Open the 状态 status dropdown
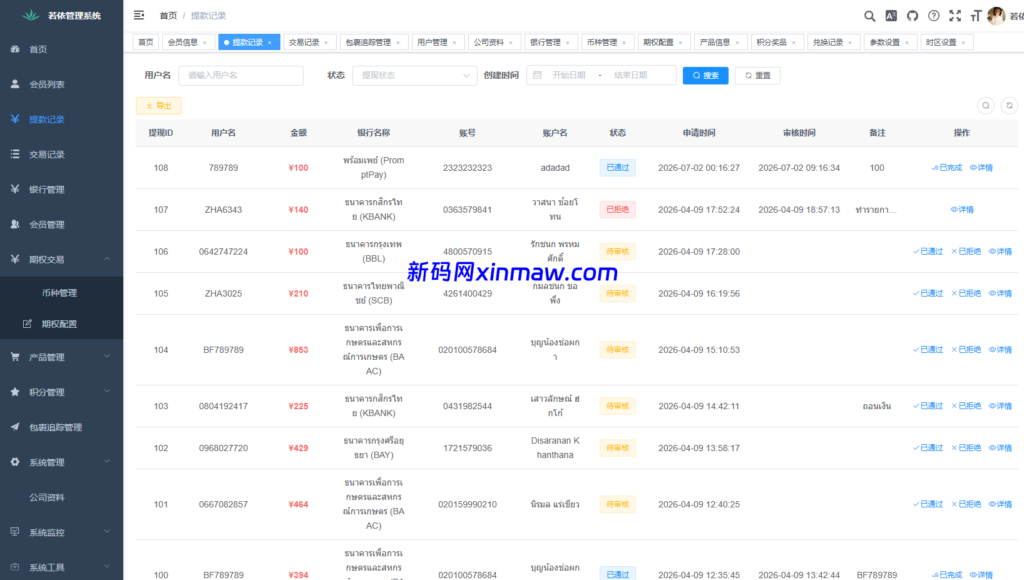1024x580 pixels. 415,75
